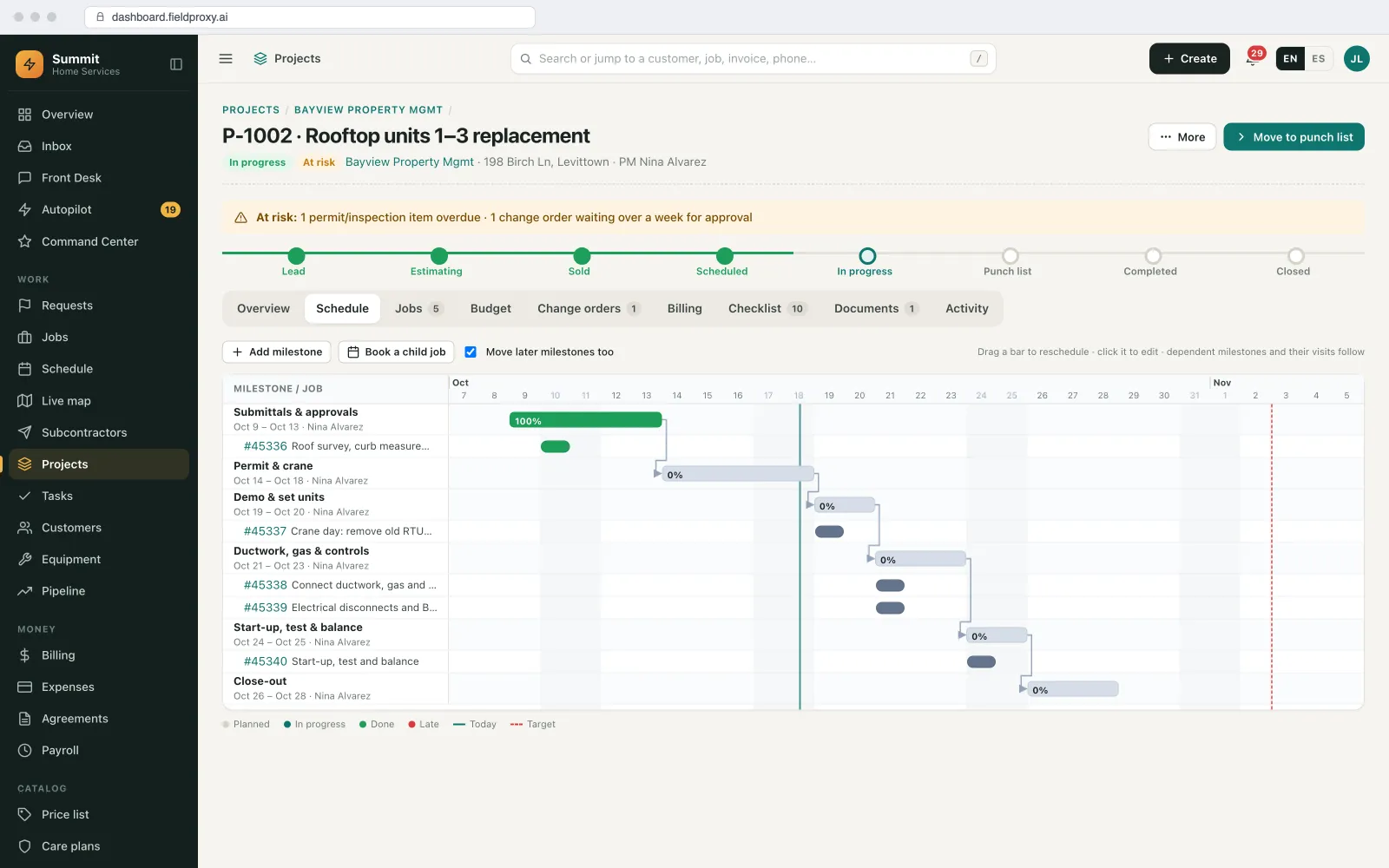The image size is (1389, 868).
Task: Open job #45340 Start-up, test and balance
Action: (336, 661)
